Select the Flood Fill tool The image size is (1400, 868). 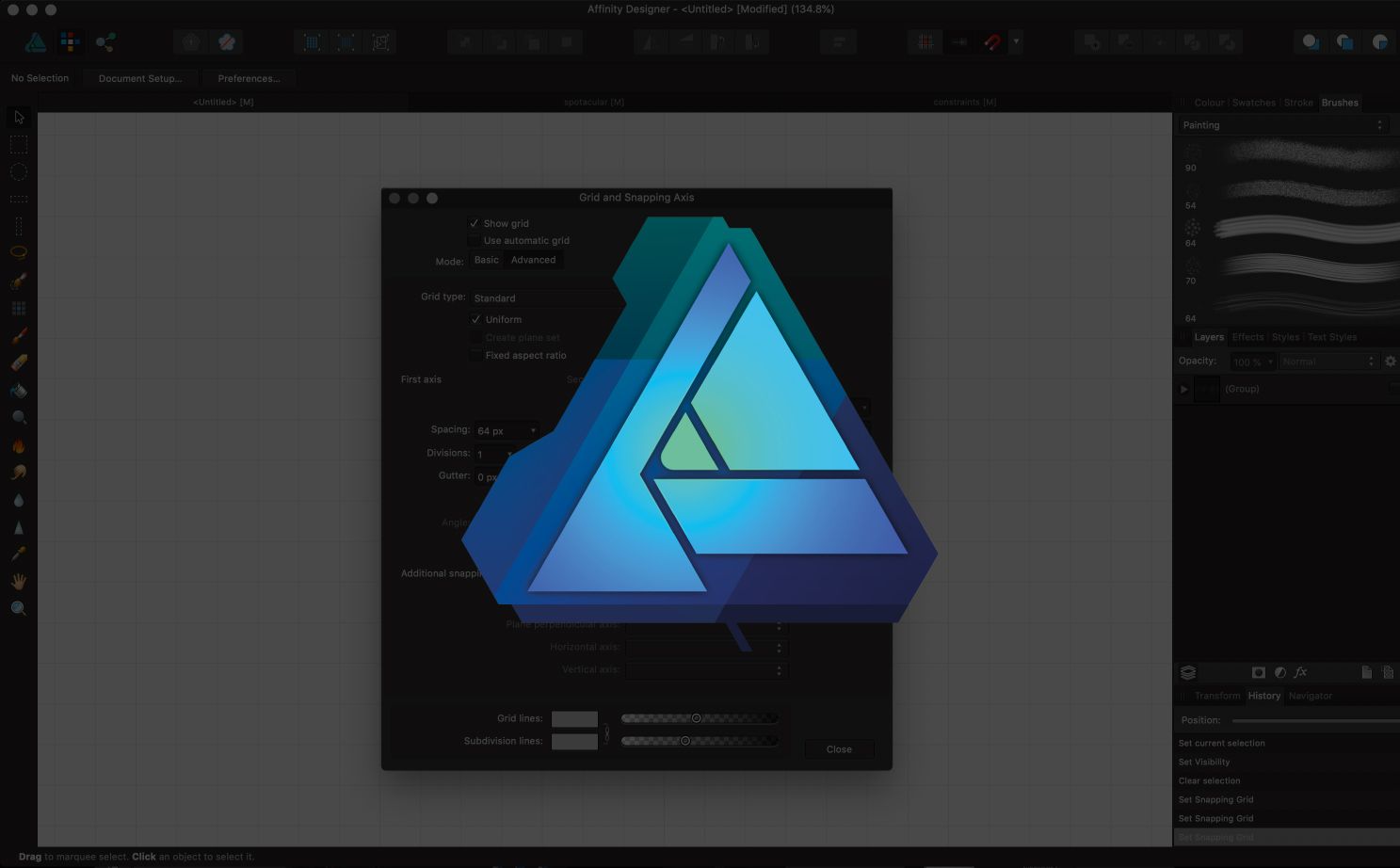pos(18,390)
